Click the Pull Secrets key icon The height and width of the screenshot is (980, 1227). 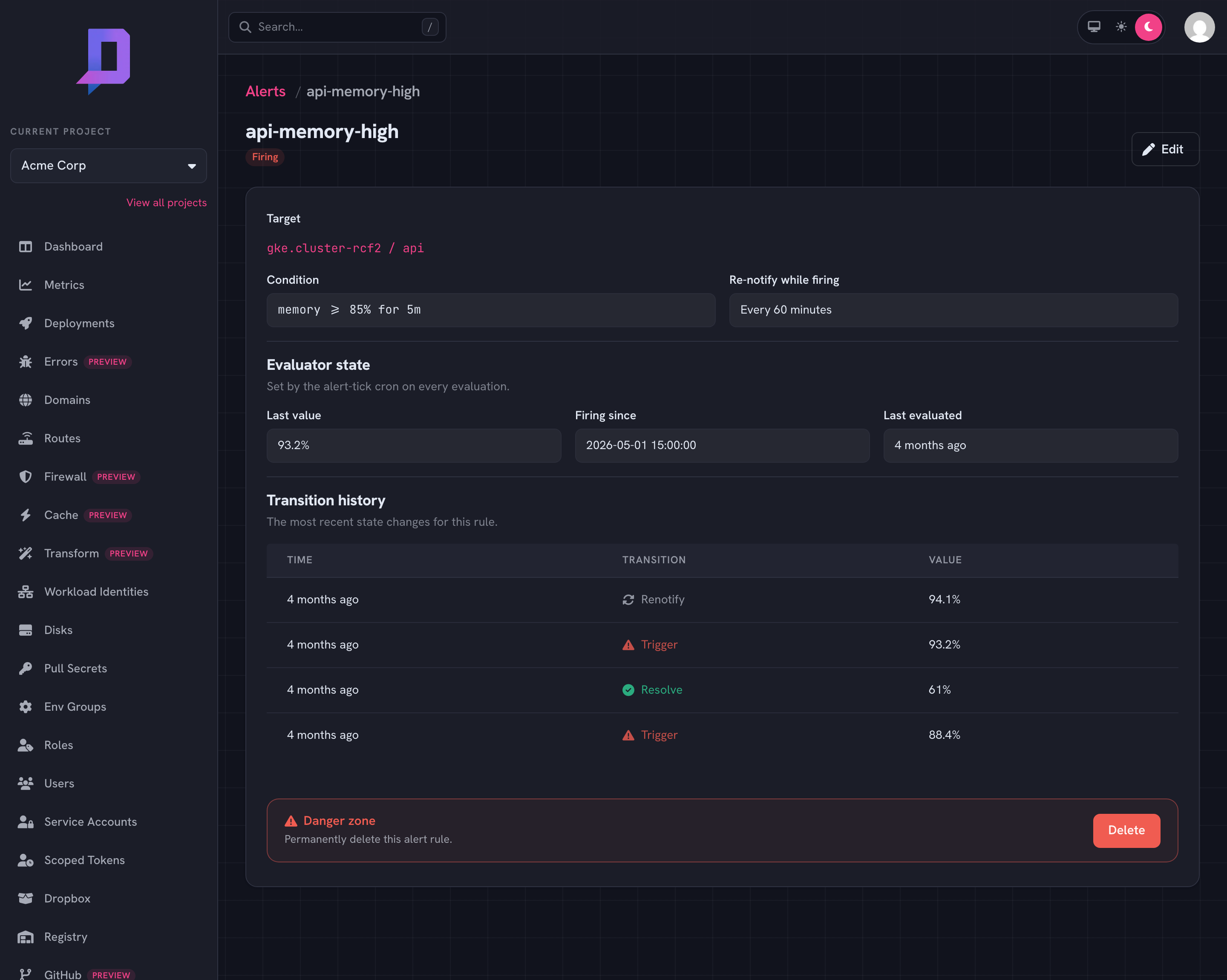(26, 668)
